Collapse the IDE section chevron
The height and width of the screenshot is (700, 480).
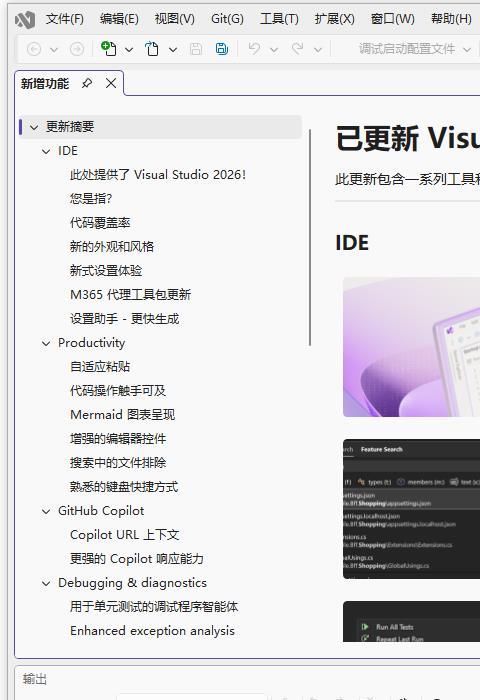[x=46, y=151]
